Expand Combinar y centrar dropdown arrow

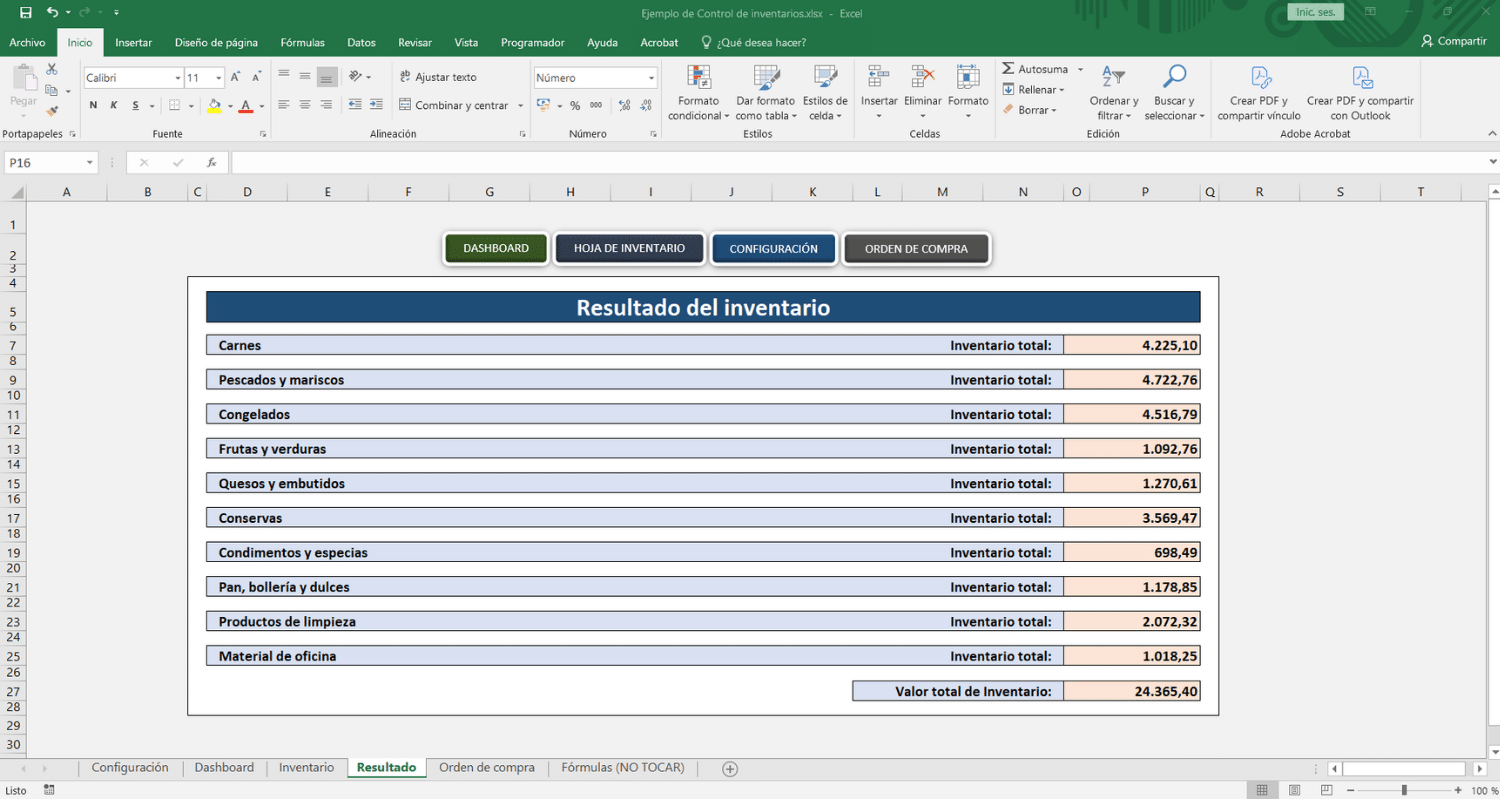(520, 105)
